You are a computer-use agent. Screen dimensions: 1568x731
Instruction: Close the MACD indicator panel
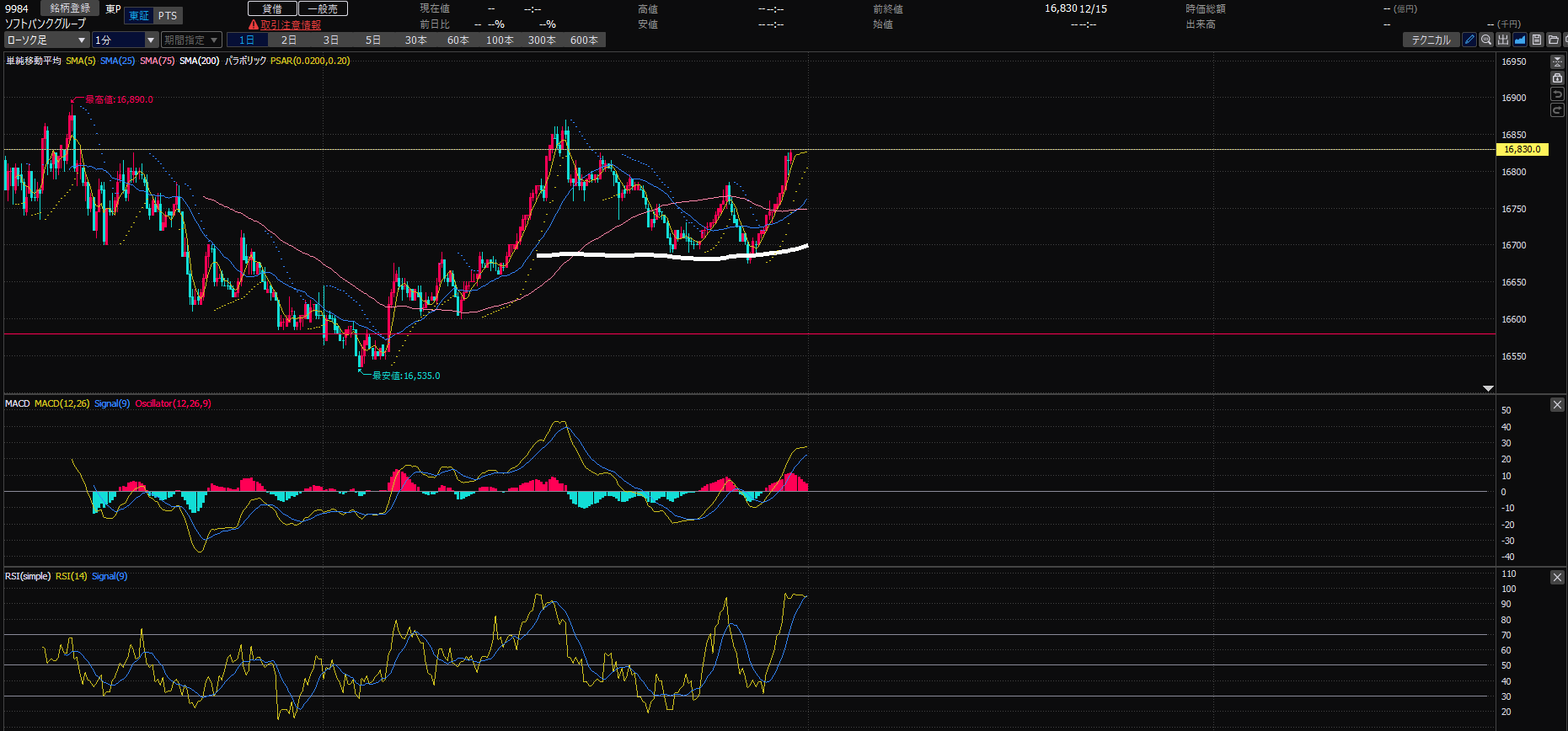pyautogui.click(x=1557, y=405)
